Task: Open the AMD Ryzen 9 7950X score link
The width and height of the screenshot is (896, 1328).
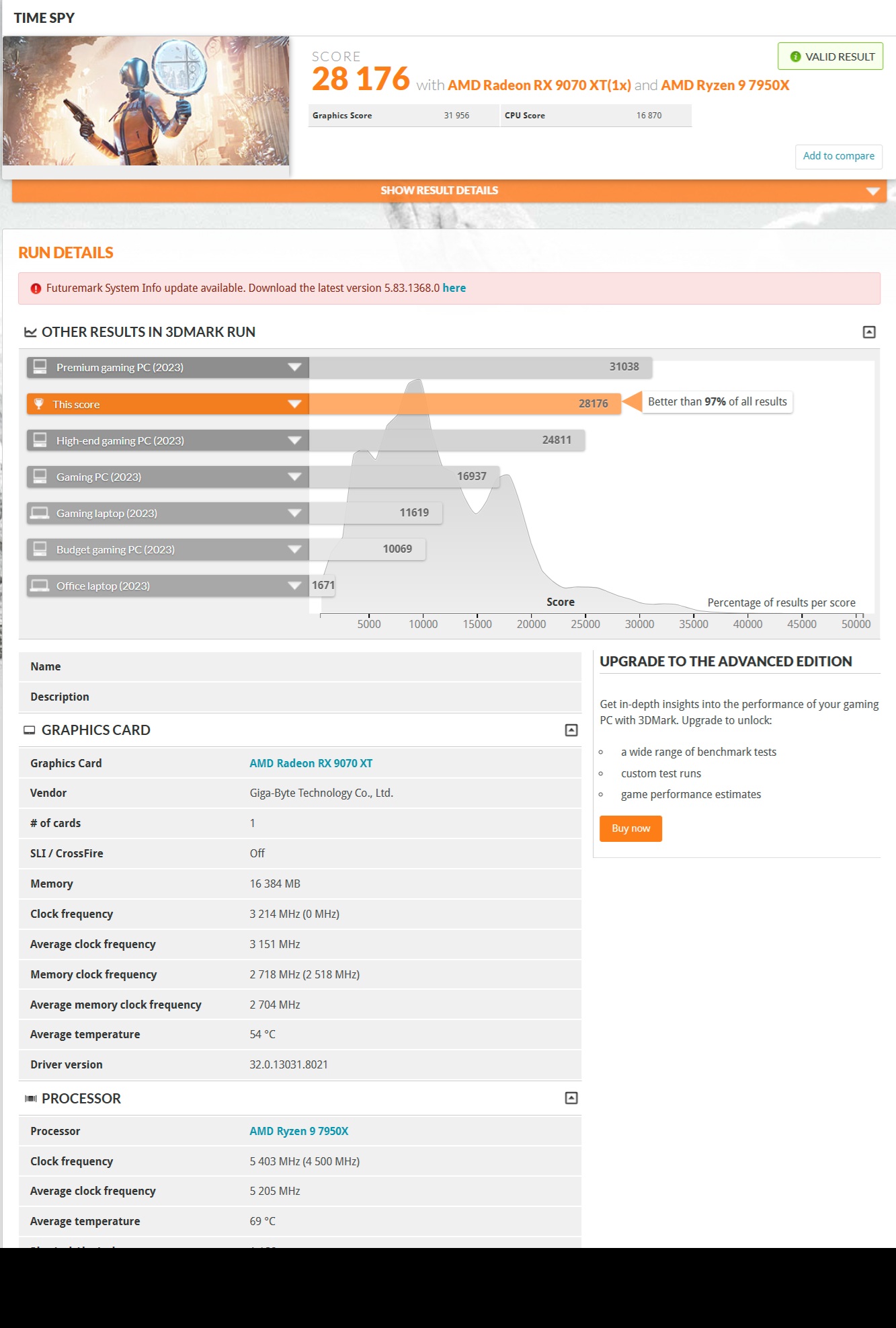Action: pos(725,85)
